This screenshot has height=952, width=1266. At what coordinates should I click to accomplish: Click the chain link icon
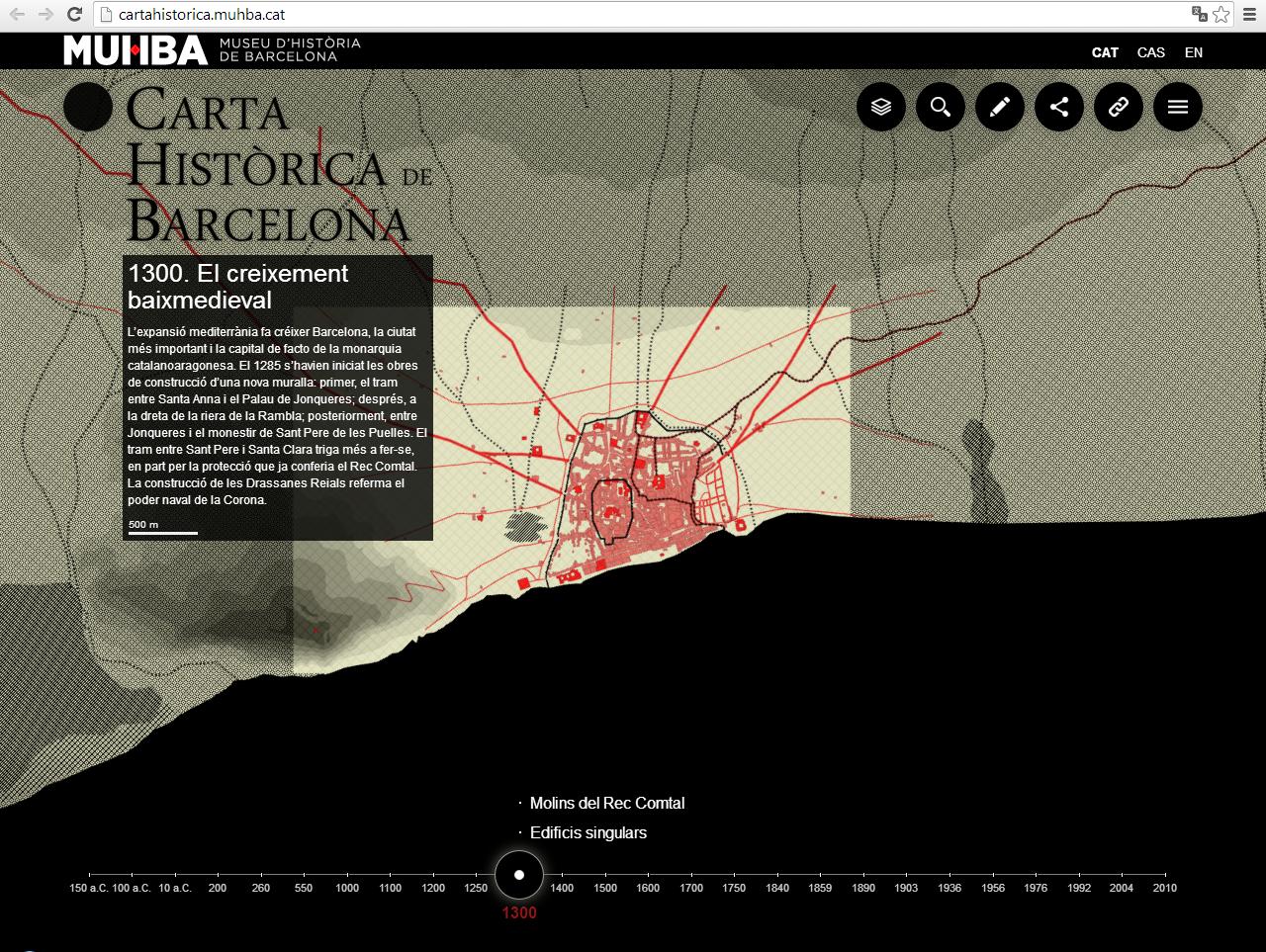(x=1119, y=107)
